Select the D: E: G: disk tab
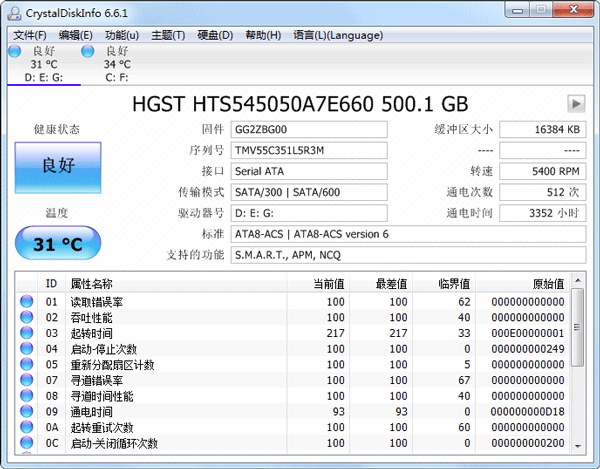The image size is (600, 469). click(44, 64)
